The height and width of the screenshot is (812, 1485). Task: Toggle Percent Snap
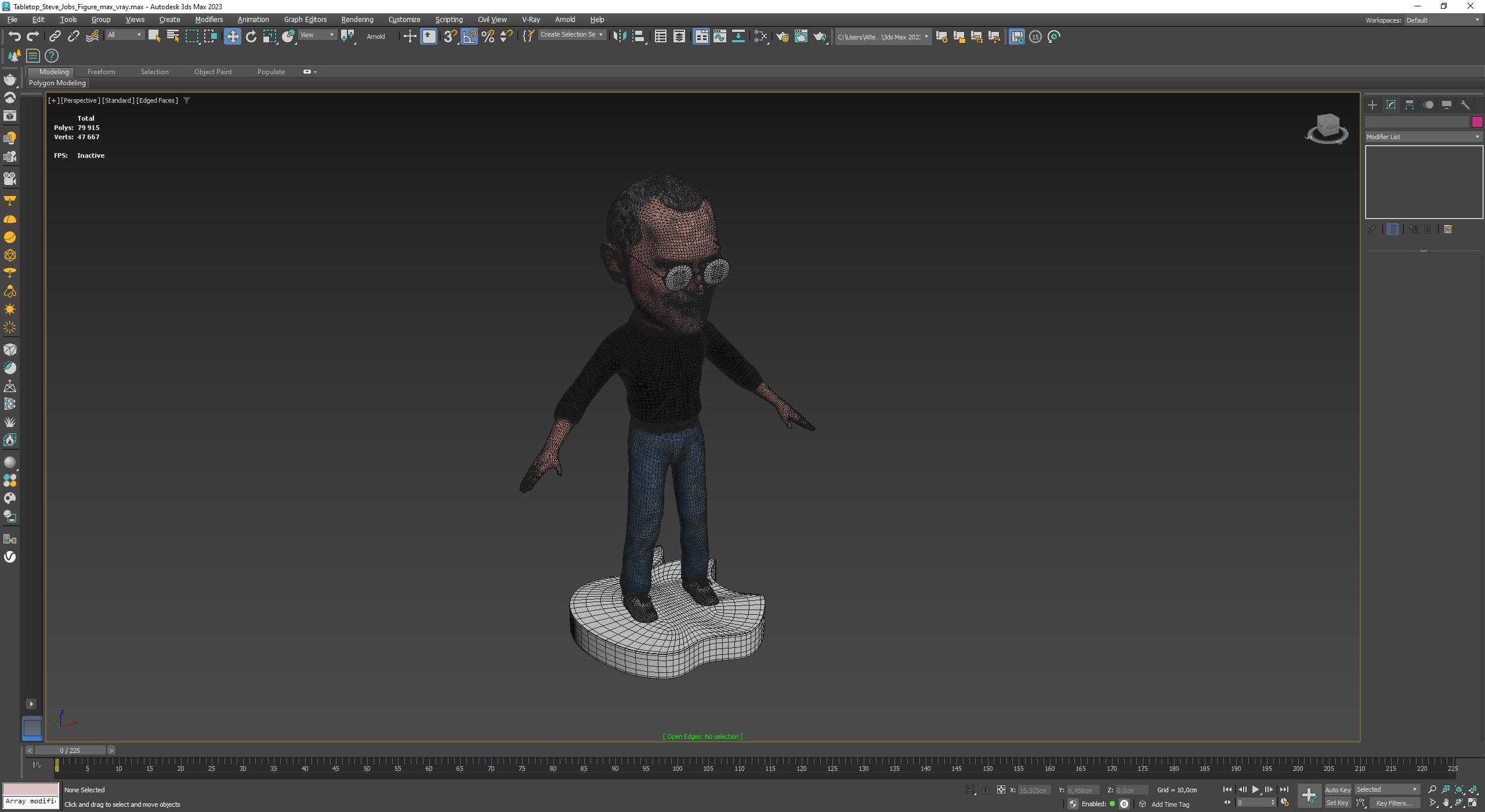pos(488,37)
